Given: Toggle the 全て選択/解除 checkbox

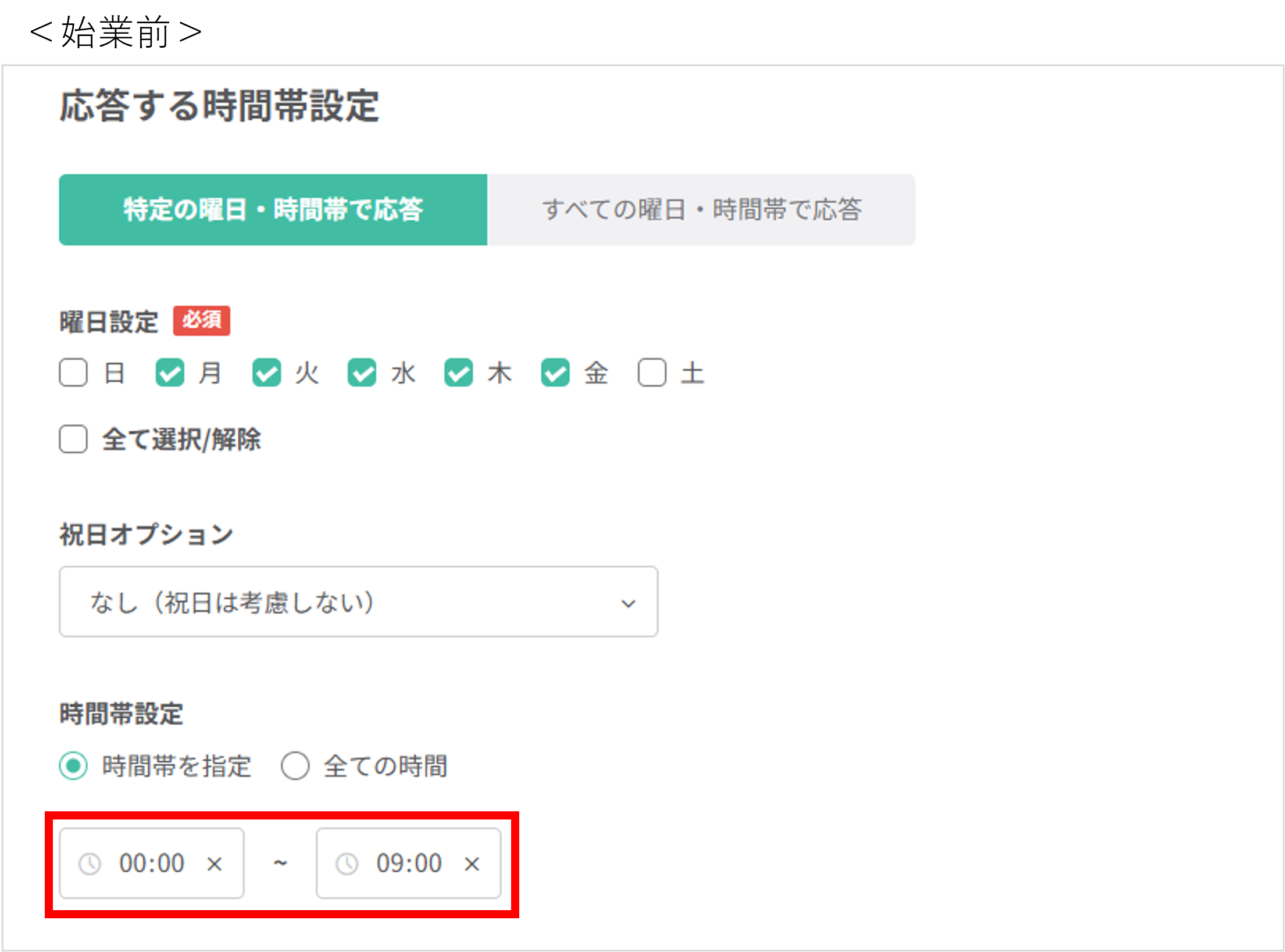Looking at the screenshot, I should pyautogui.click(x=73, y=439).
